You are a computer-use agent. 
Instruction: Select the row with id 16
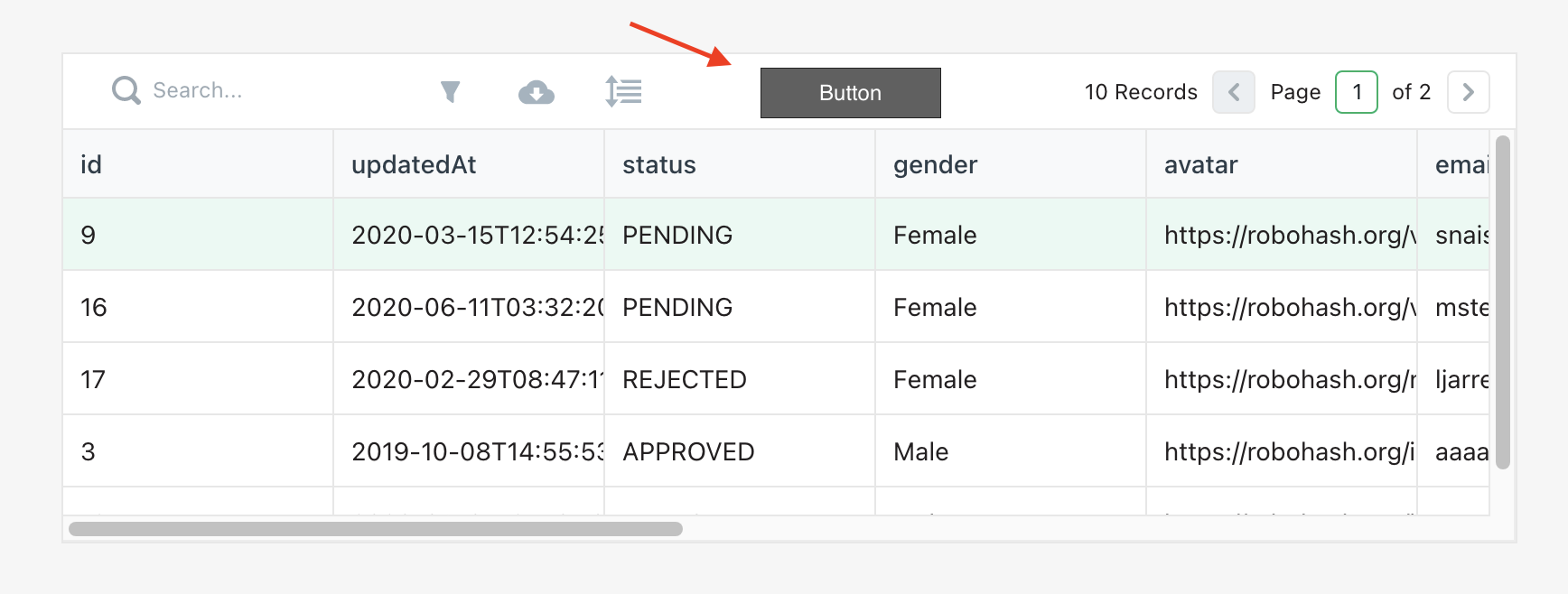(x=197, y=307)
